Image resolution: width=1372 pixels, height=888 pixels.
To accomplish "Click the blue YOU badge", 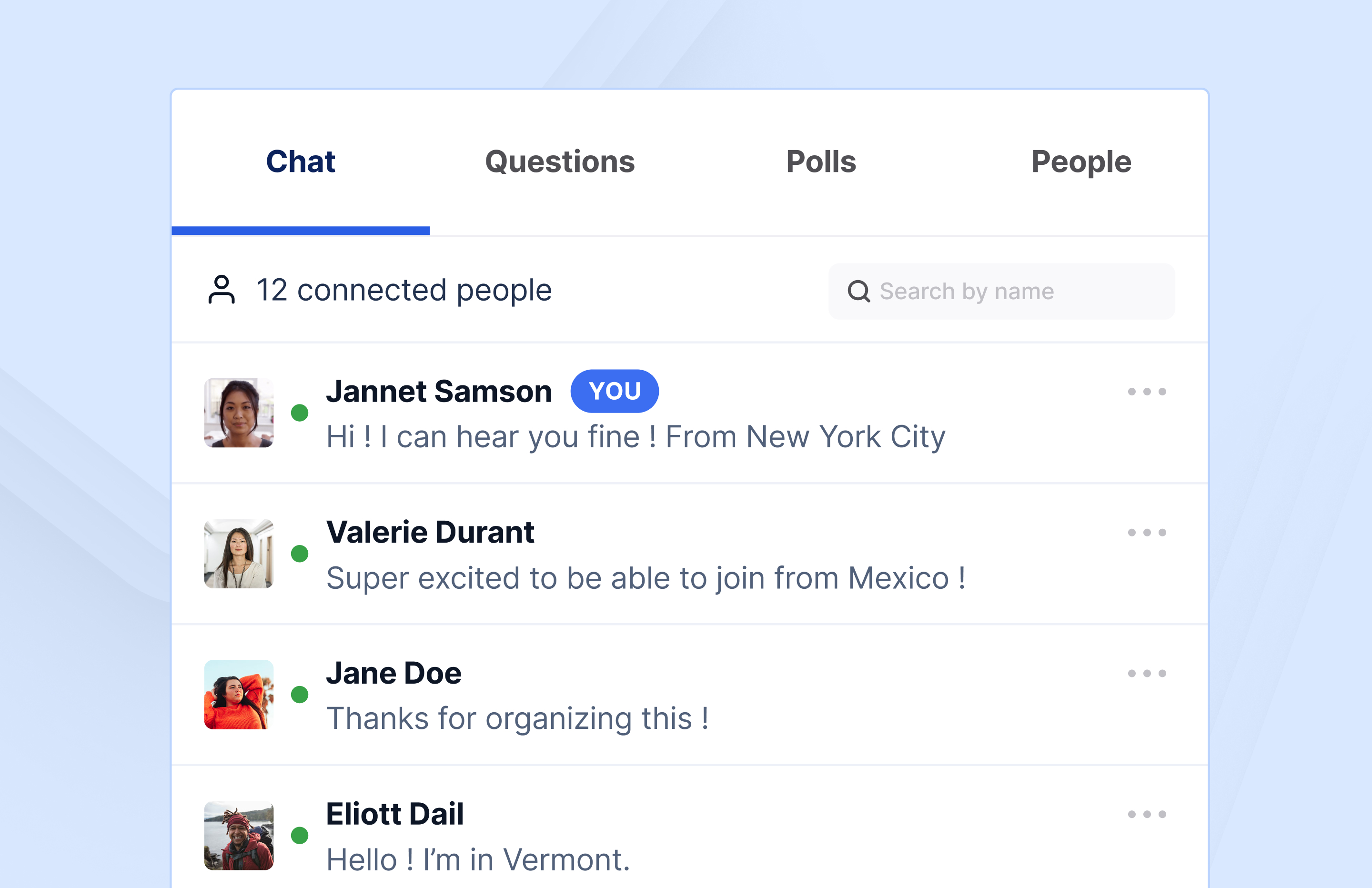I will (614, 392).
